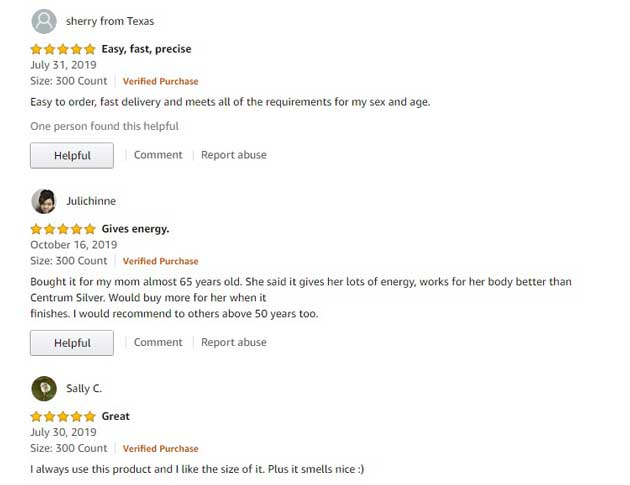Screen dimensions: 630x485
Task: Open the Julichinne reviewer name
Action: tap(91, 201)
